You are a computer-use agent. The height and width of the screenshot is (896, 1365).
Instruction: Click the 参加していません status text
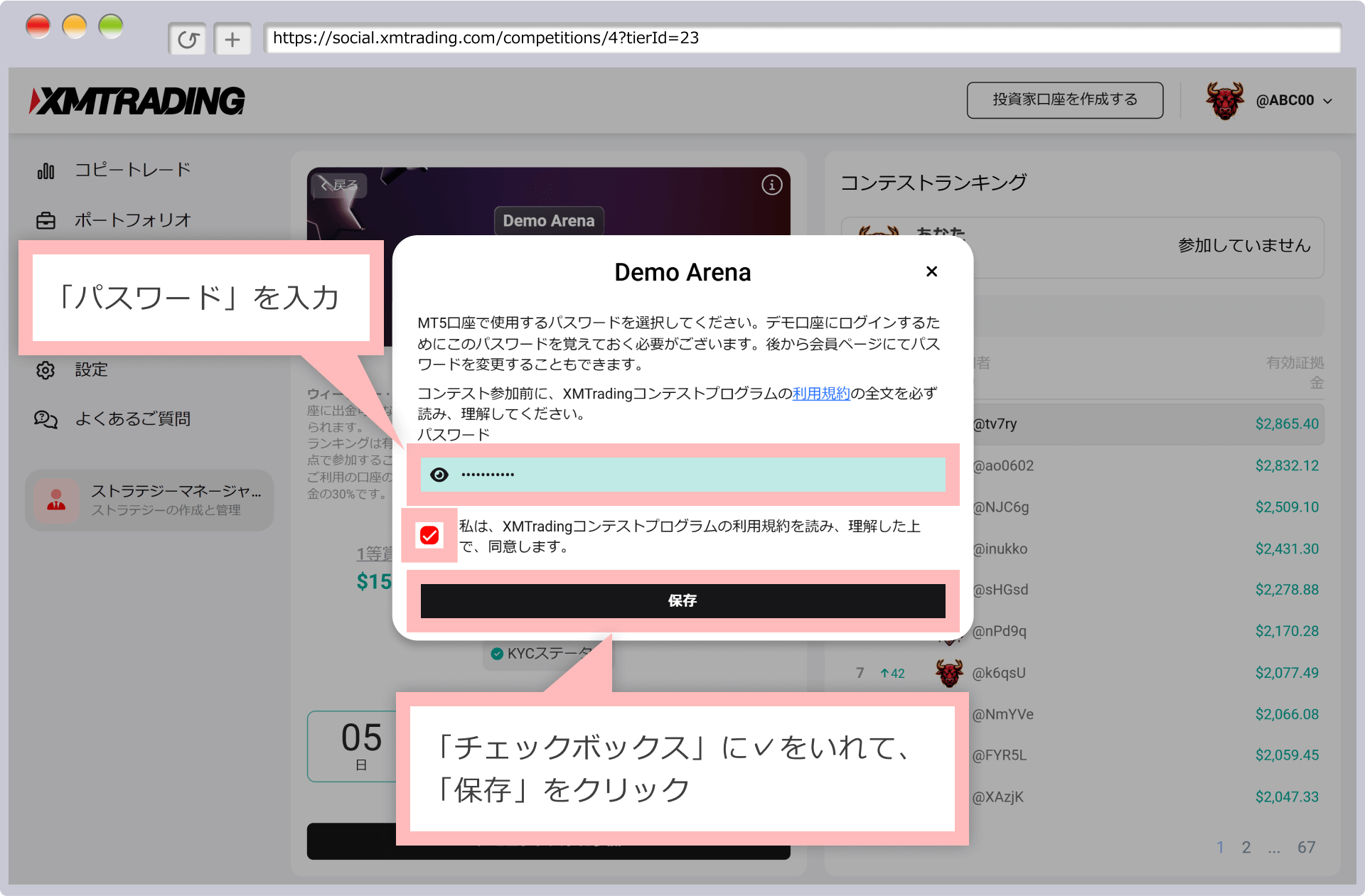[x=1244, y=246]
